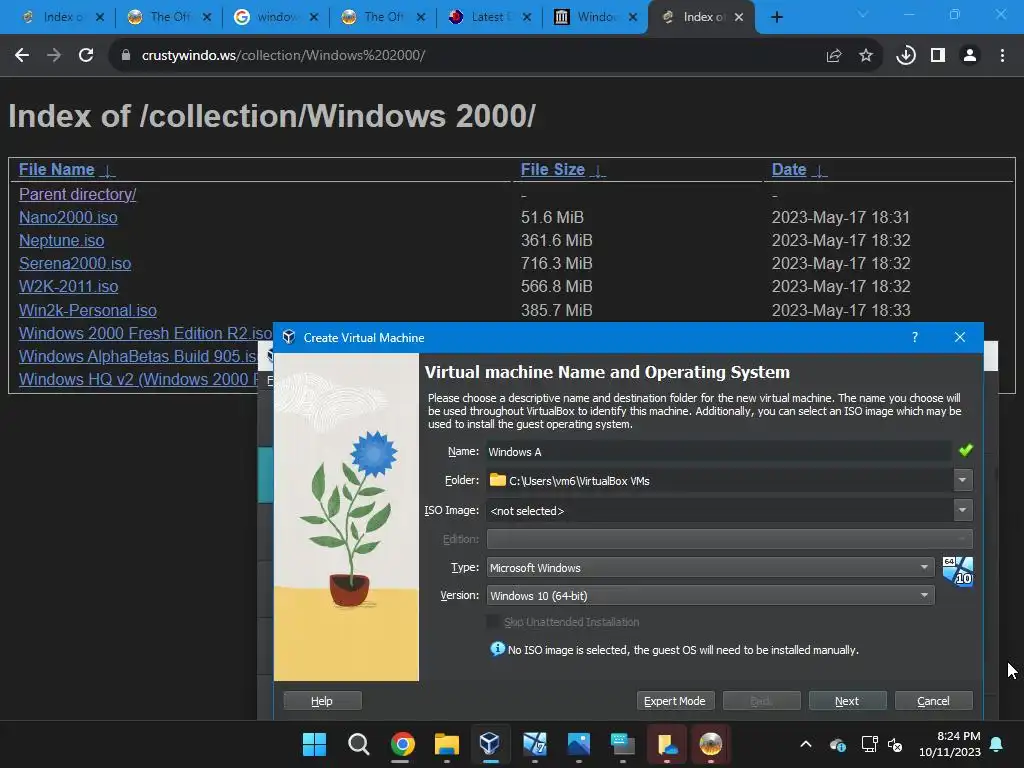Screen dimensions: 1024x768
Task: Click the volume muted tray icon
Action: click(895, 744)
